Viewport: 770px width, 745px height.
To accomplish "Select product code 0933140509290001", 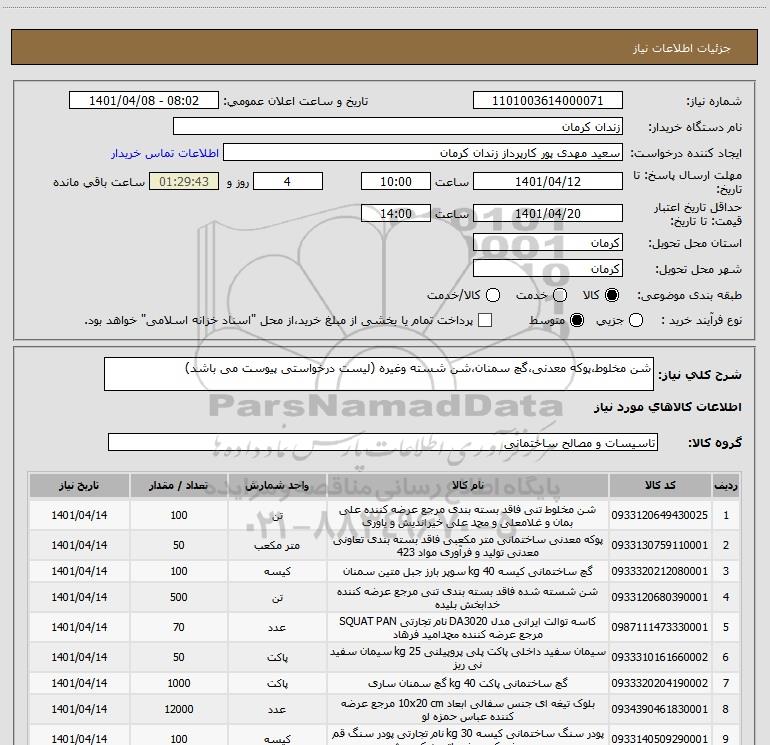I will [x=660, y=739].
